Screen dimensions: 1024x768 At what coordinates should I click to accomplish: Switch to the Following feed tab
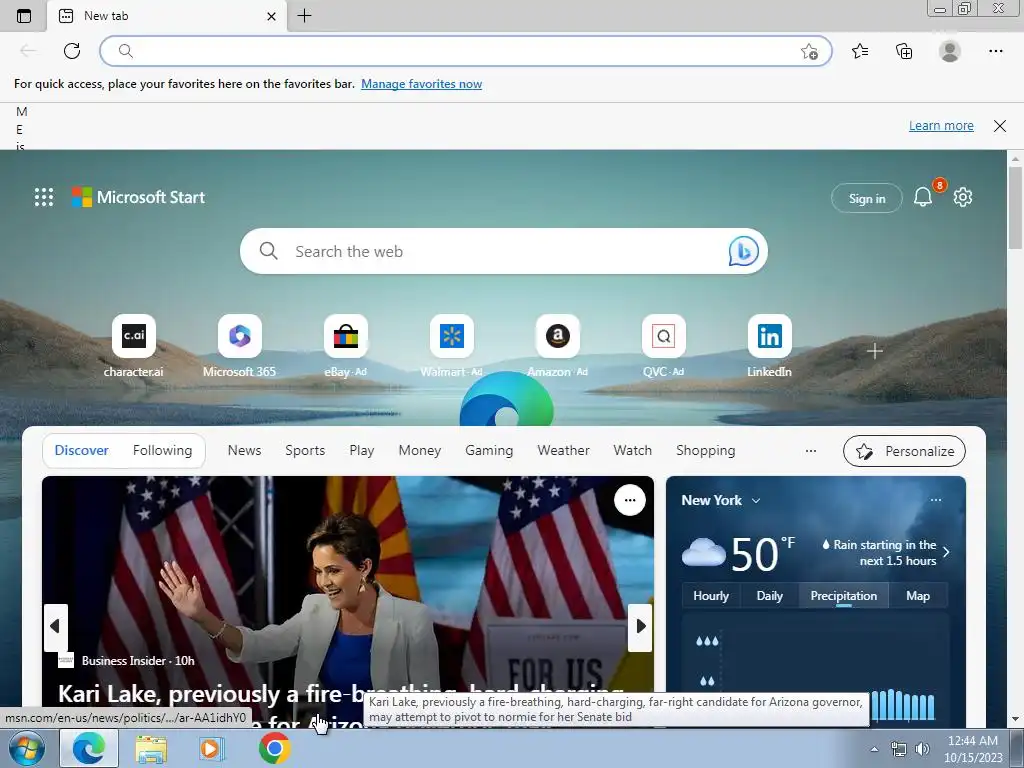click(x=163, y=451)
